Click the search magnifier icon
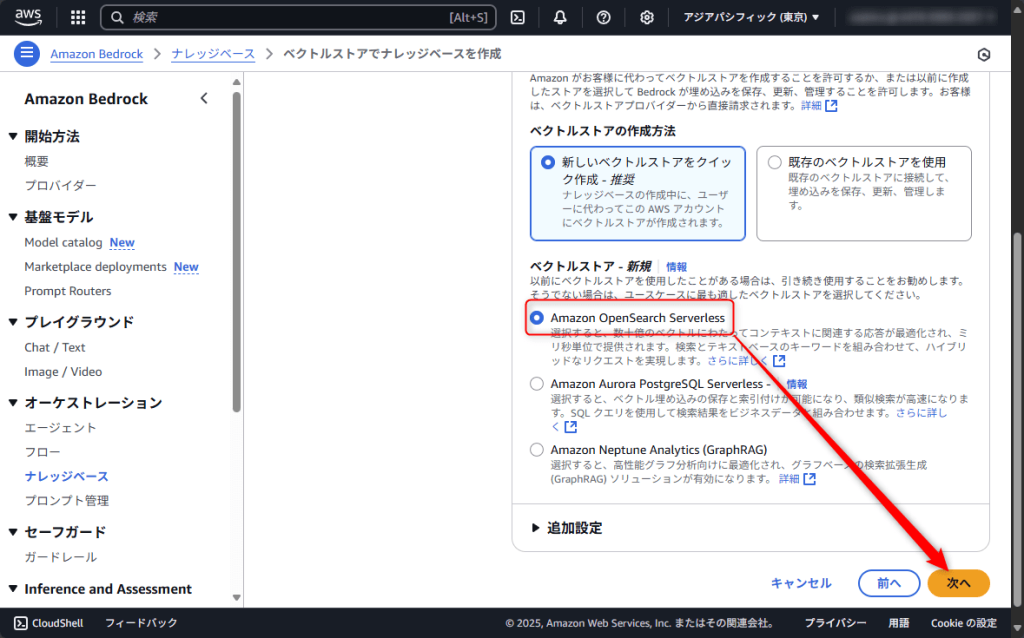The image size is (1024, 638). 117,18
